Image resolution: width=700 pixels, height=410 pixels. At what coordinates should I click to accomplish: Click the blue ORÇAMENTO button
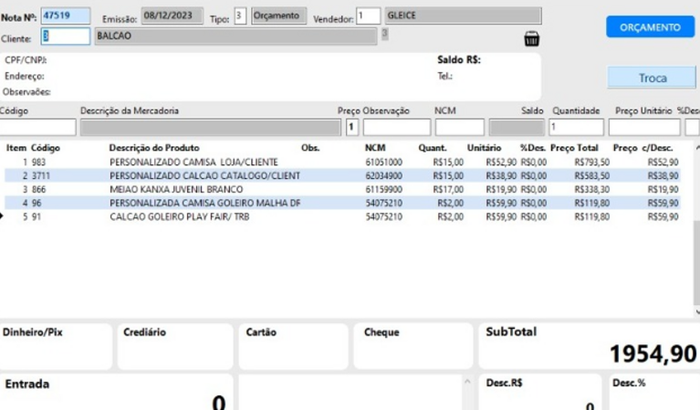pos(649,27)
